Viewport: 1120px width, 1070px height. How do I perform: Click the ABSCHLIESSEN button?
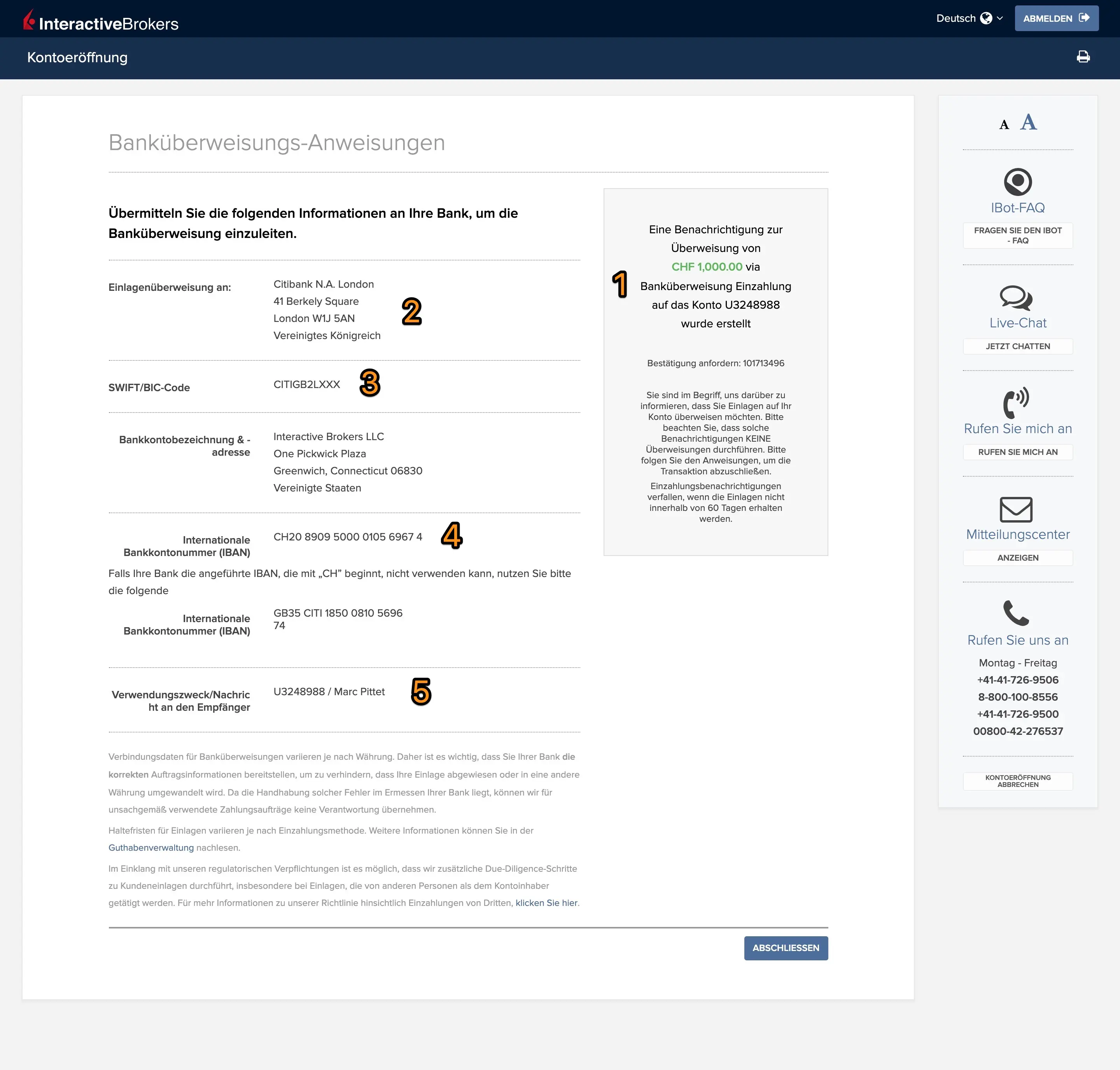786,948
